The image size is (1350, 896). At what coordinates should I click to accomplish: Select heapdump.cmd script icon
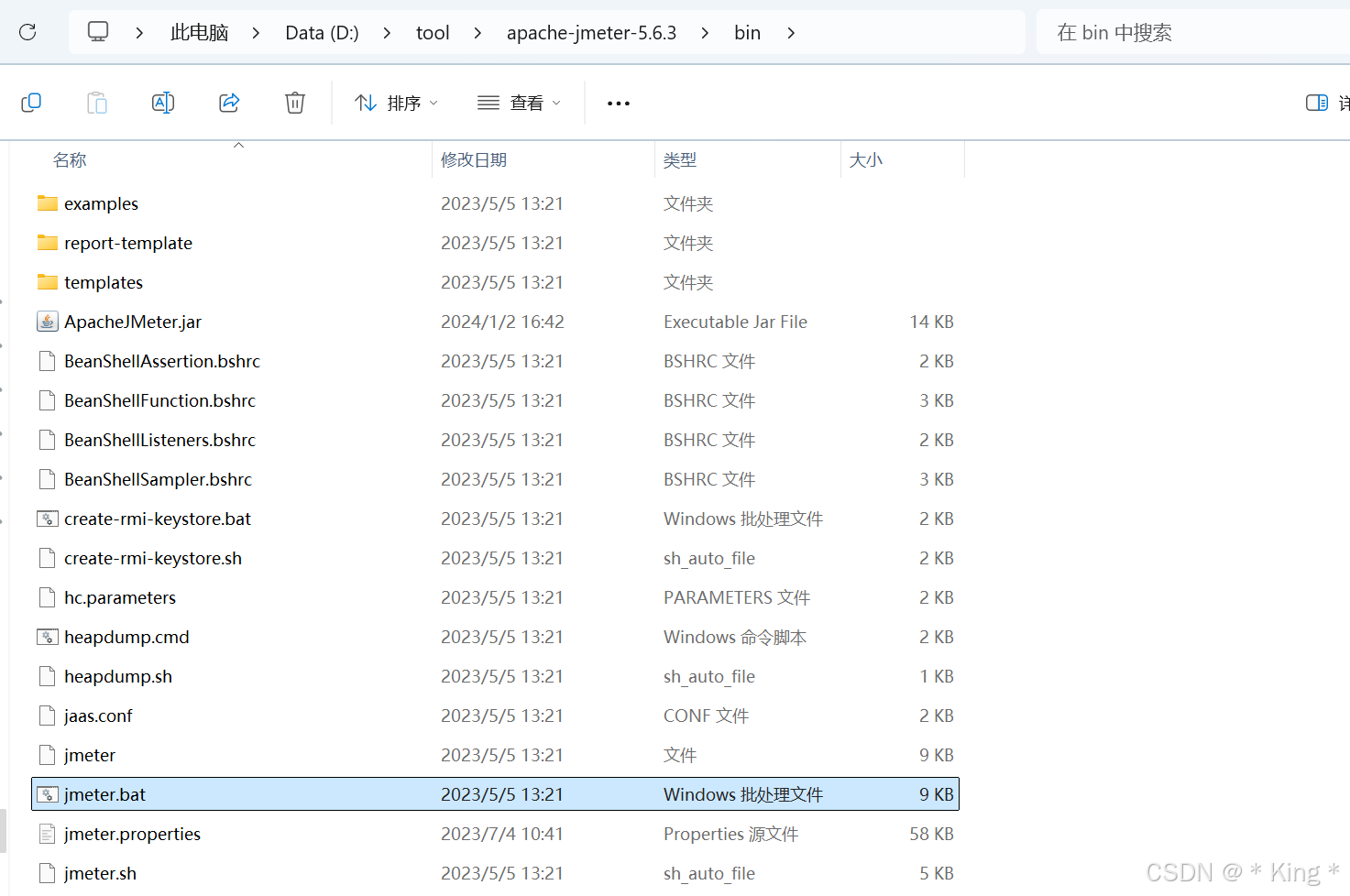(48, 637)
